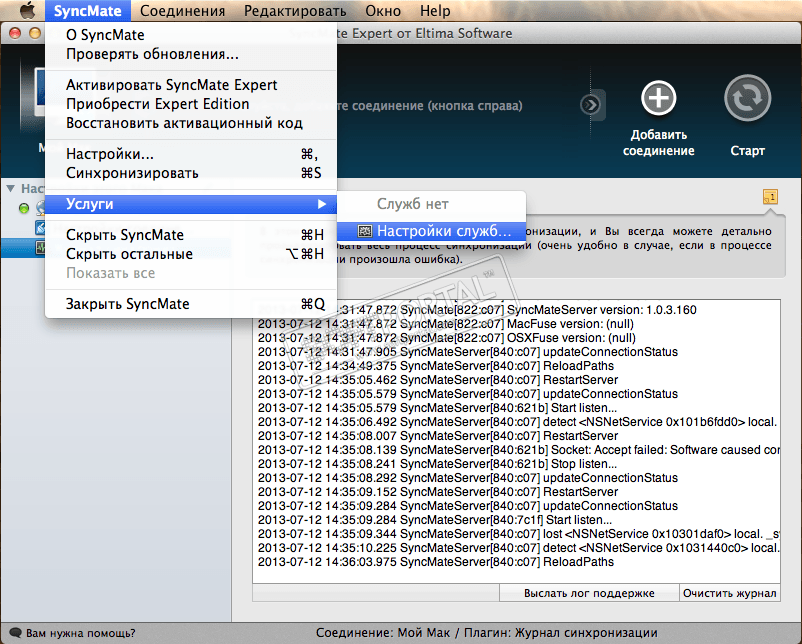The image size is (802, 644).
Task: Click log line 'Stop listen...'
Action: [x=437, y=464]
